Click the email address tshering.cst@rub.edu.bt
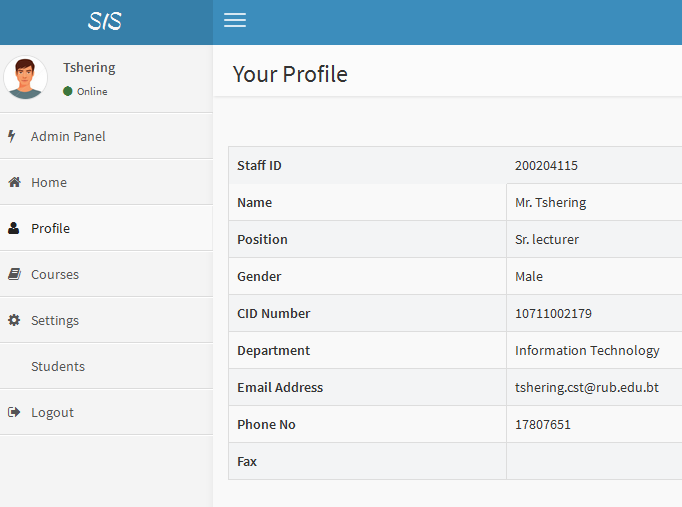682x507 pixels. (586, 387)
